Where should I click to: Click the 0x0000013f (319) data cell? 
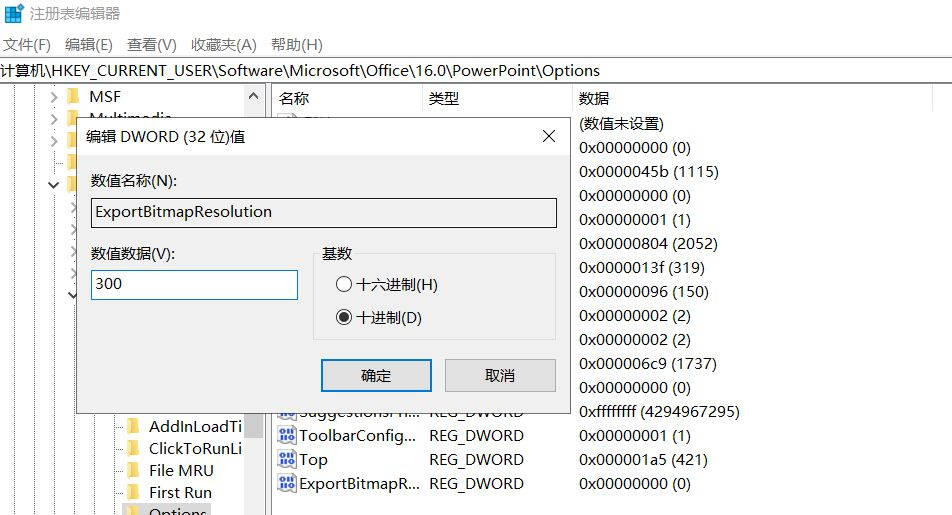[642, 268]
